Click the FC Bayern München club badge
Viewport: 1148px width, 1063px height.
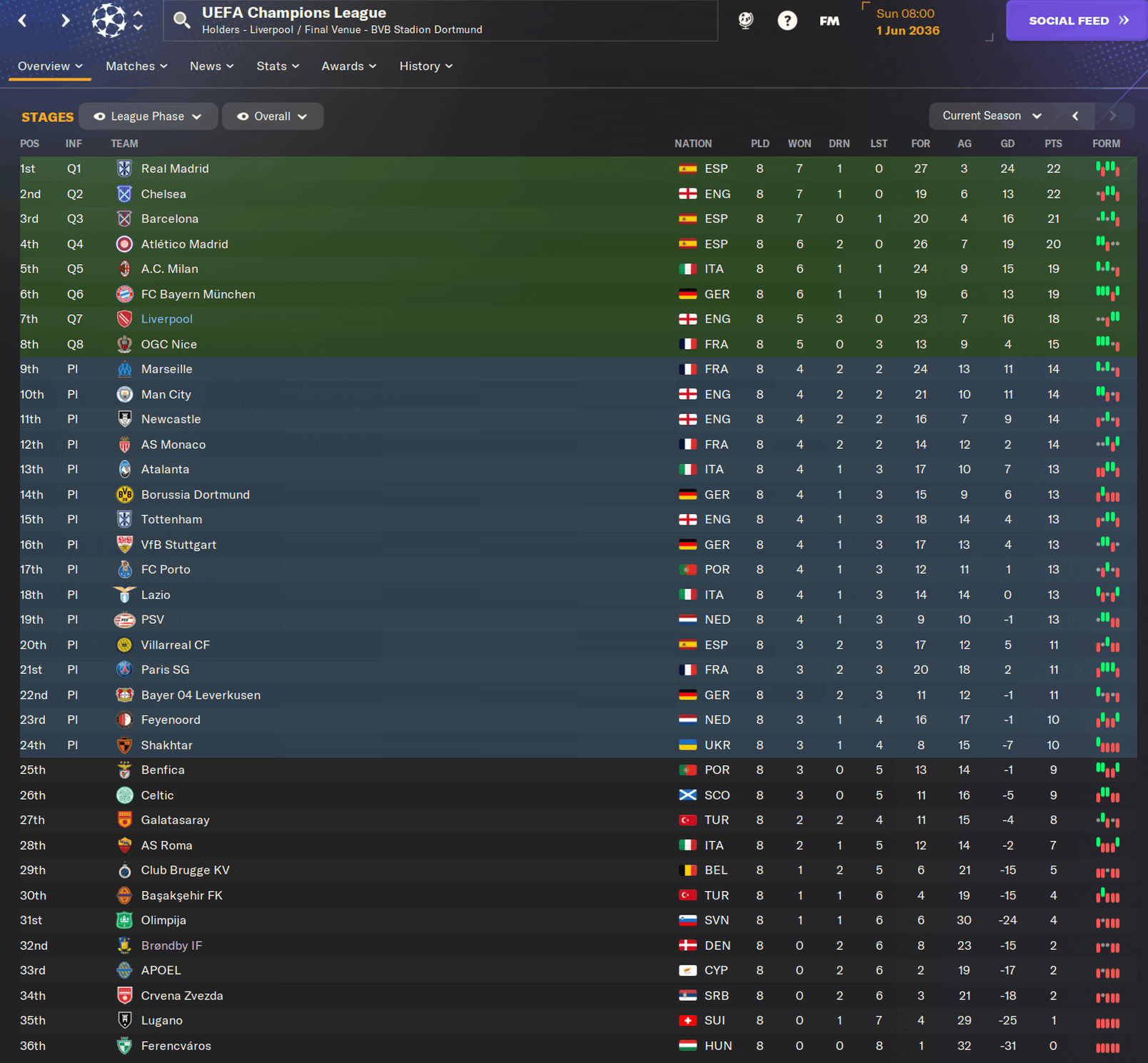124,294
